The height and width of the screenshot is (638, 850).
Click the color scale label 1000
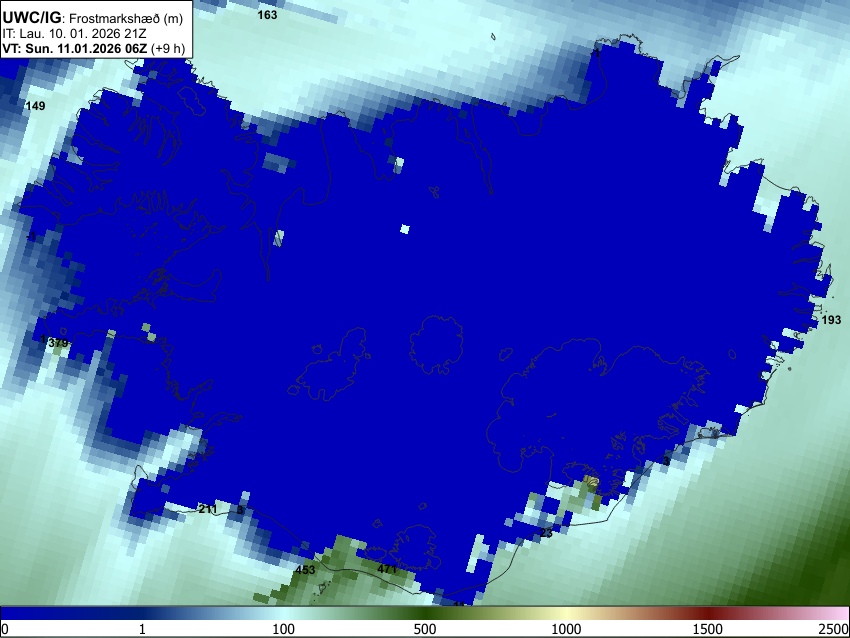(566, 629)
